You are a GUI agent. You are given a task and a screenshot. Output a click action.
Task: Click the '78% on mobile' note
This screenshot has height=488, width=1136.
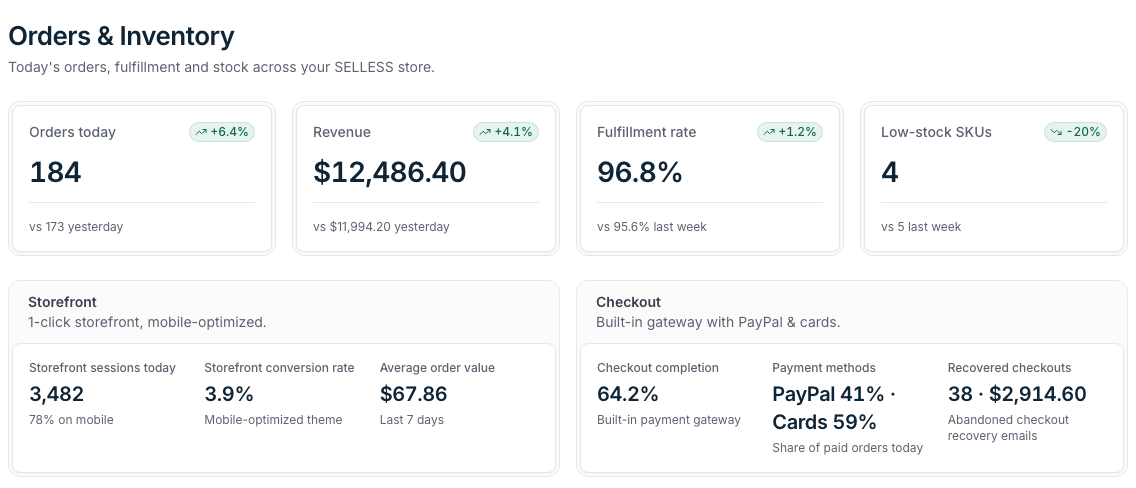pyautogui.click(x=71, y=420)
